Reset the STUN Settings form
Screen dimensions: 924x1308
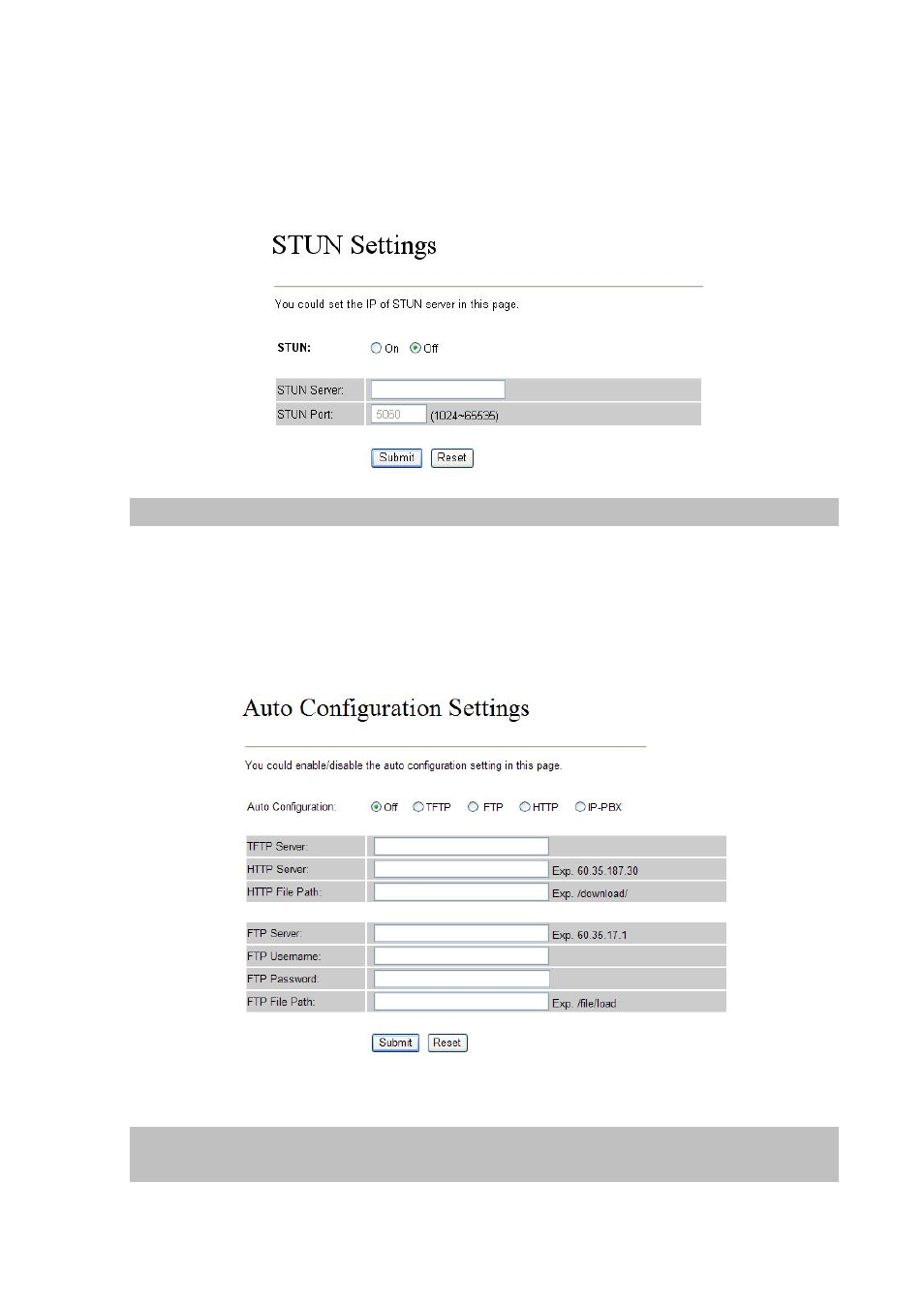coord(451,457)
